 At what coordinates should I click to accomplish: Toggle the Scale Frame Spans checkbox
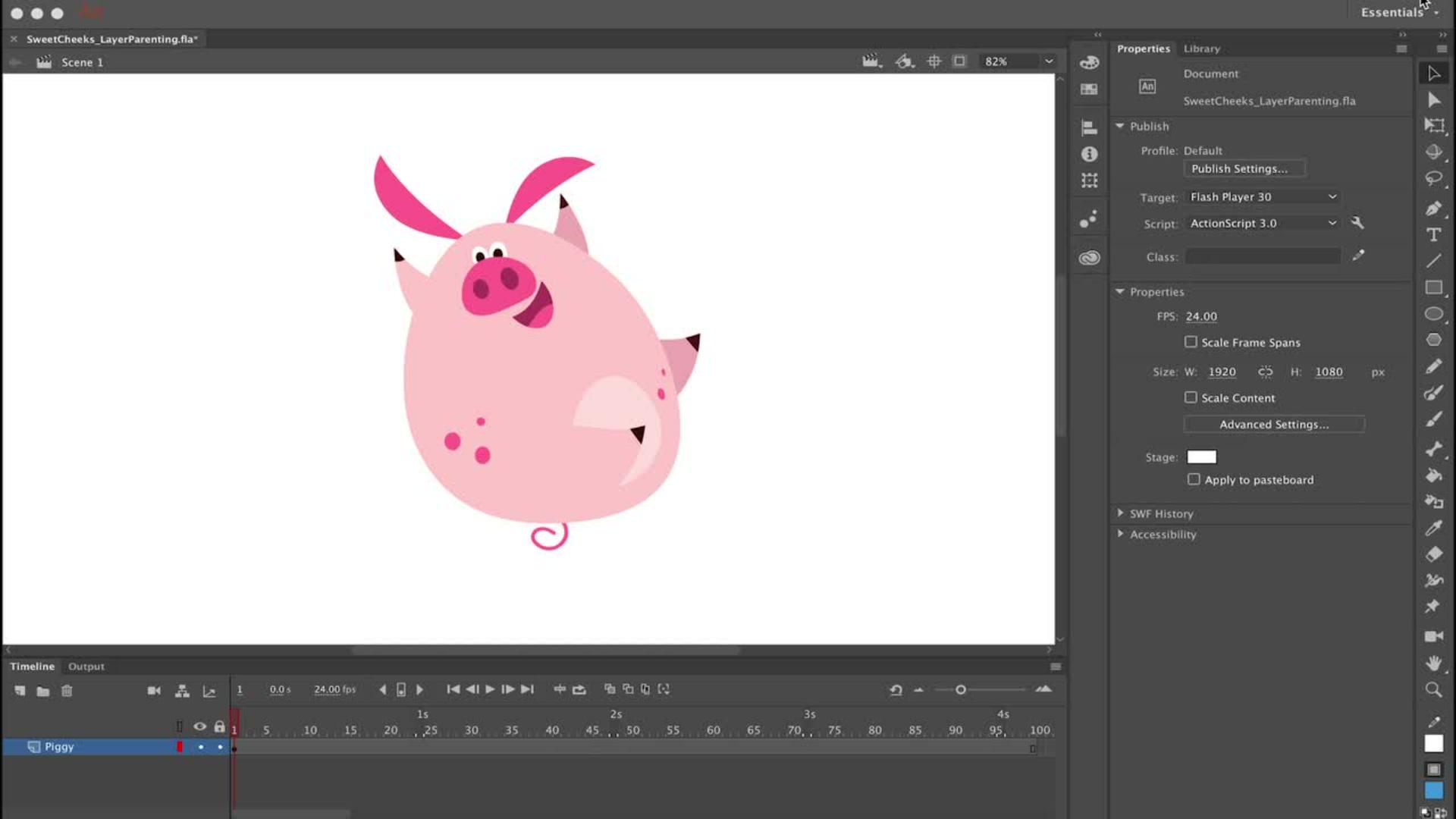point(1191,342)
